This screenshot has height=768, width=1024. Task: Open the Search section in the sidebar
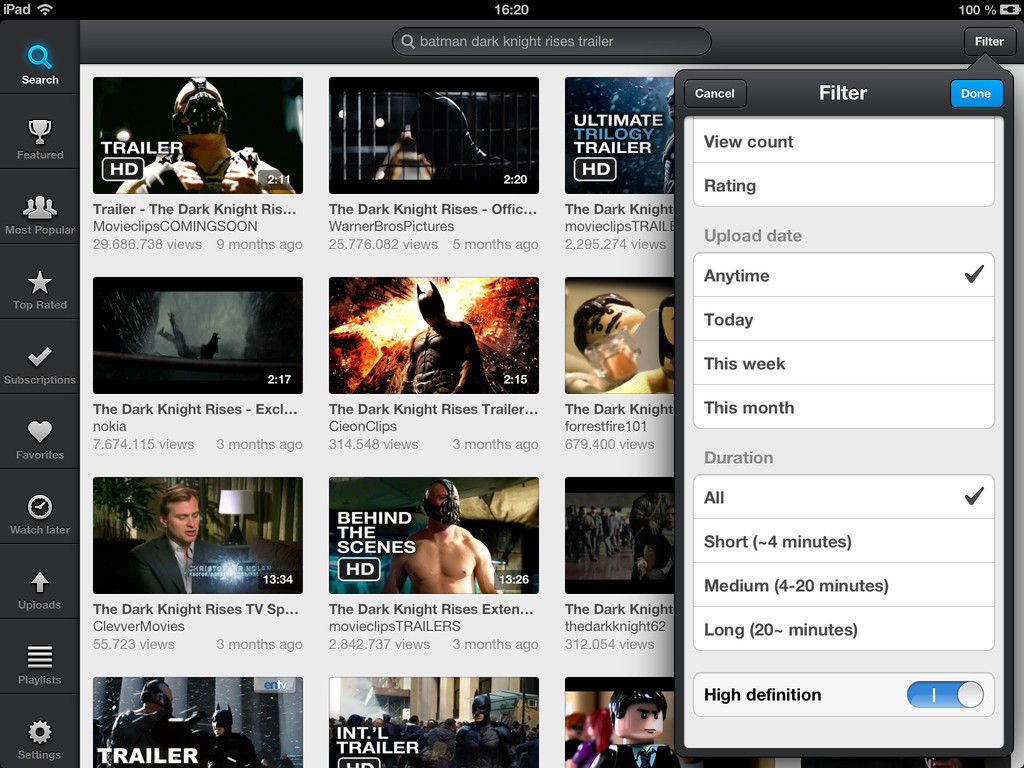pyautogui.click(x=40, y=63)
